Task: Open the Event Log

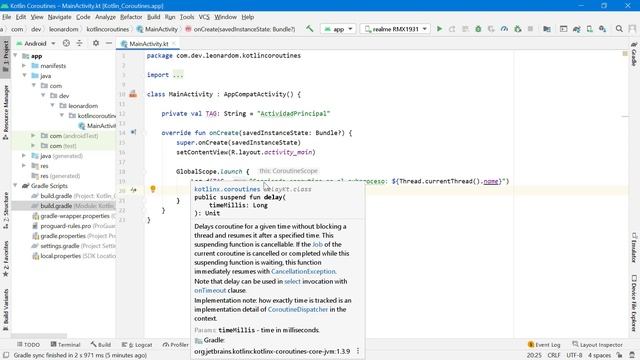Action: (544, 344)
